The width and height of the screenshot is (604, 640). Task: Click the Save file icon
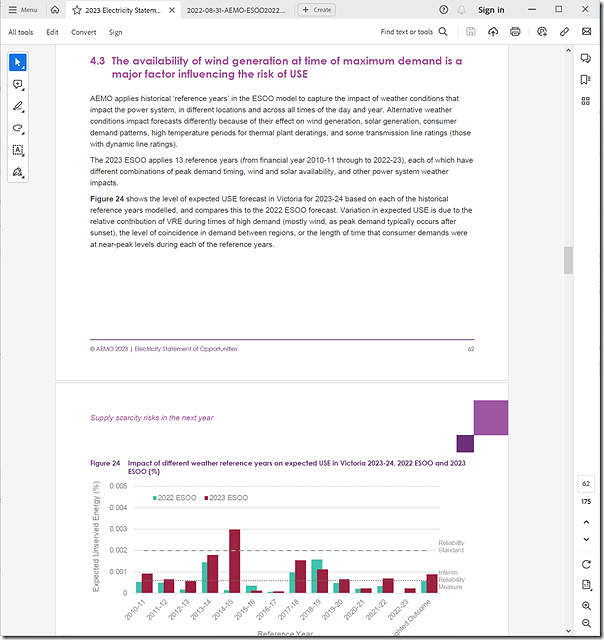[471, 31]
